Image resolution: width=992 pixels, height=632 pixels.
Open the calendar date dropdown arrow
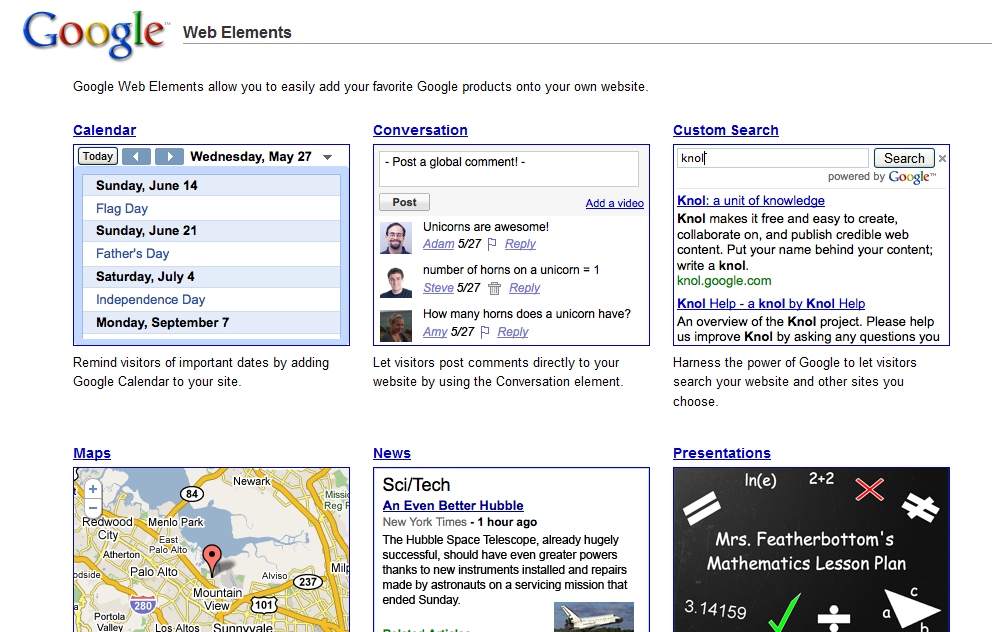327,157
